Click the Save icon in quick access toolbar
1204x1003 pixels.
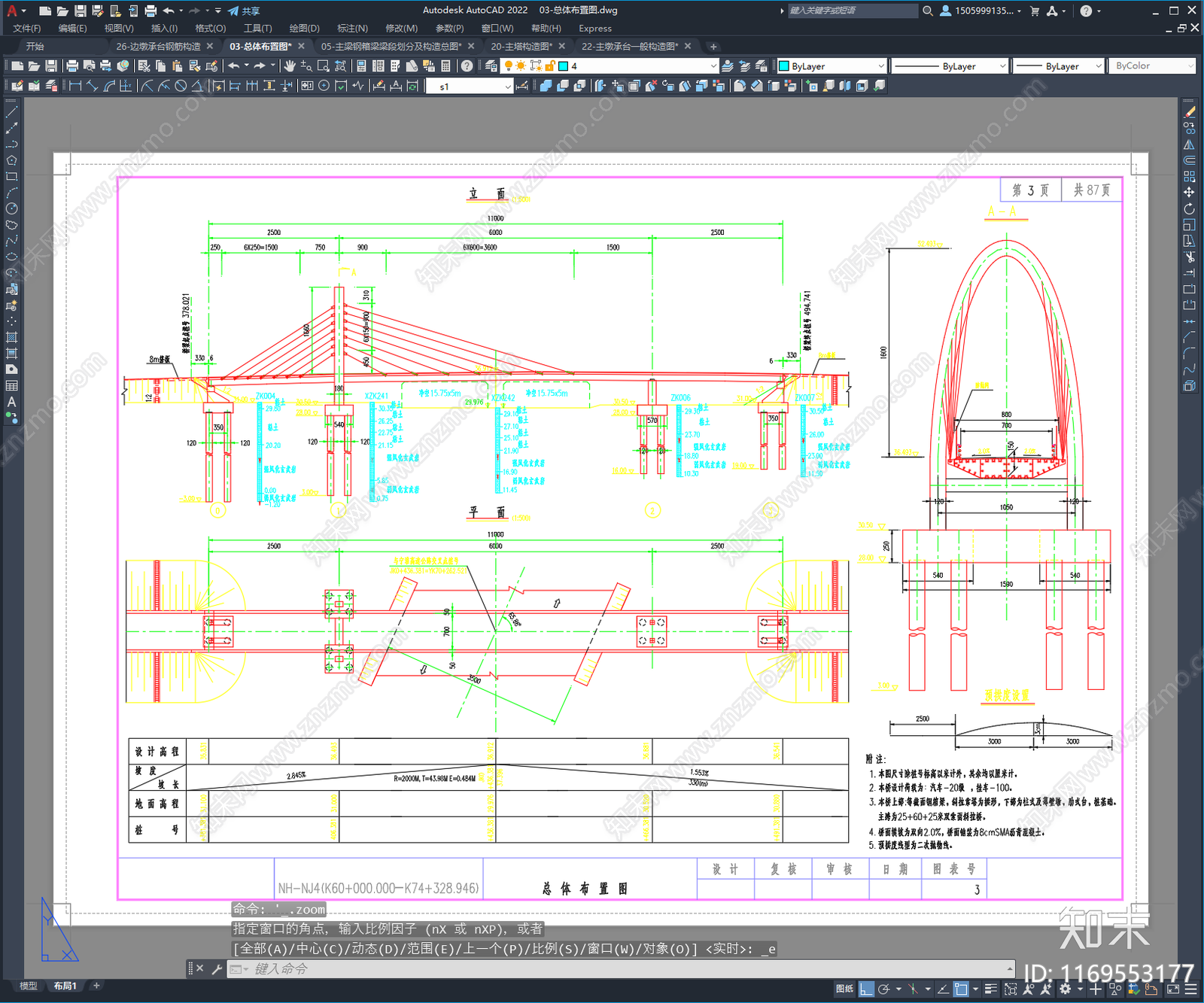click(80, 11)
